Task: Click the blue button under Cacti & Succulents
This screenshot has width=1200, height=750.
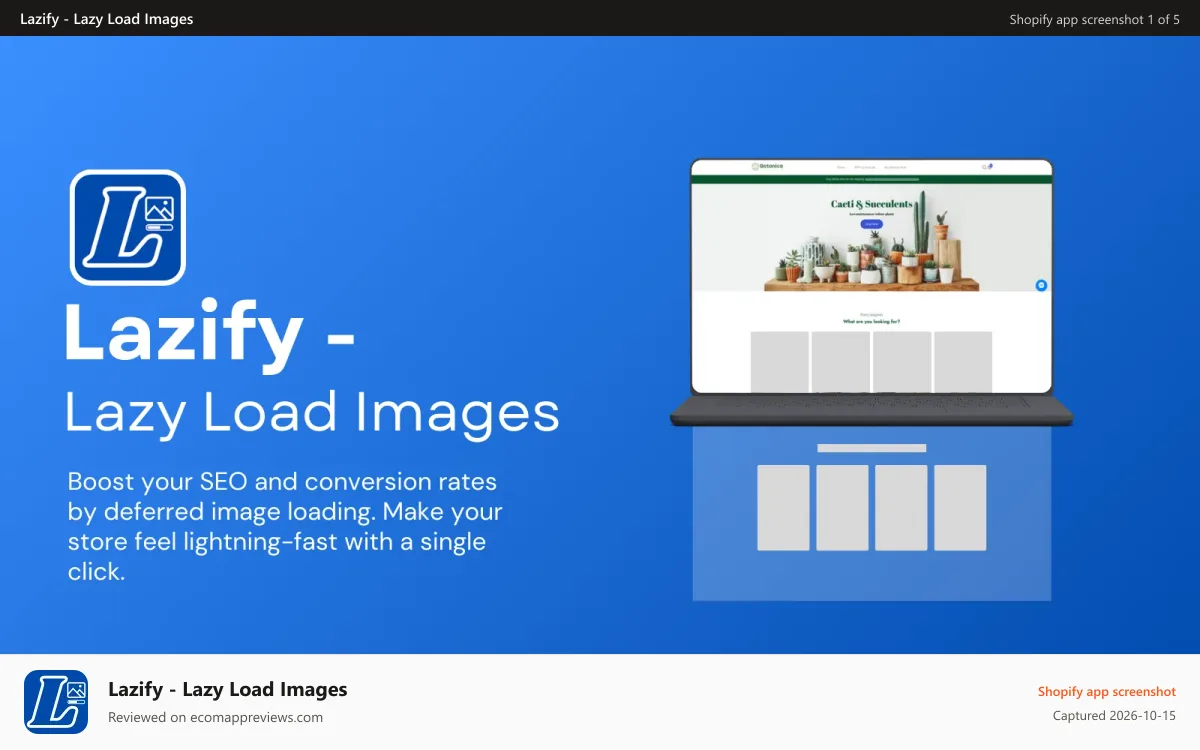Action: tap(872, 224)
